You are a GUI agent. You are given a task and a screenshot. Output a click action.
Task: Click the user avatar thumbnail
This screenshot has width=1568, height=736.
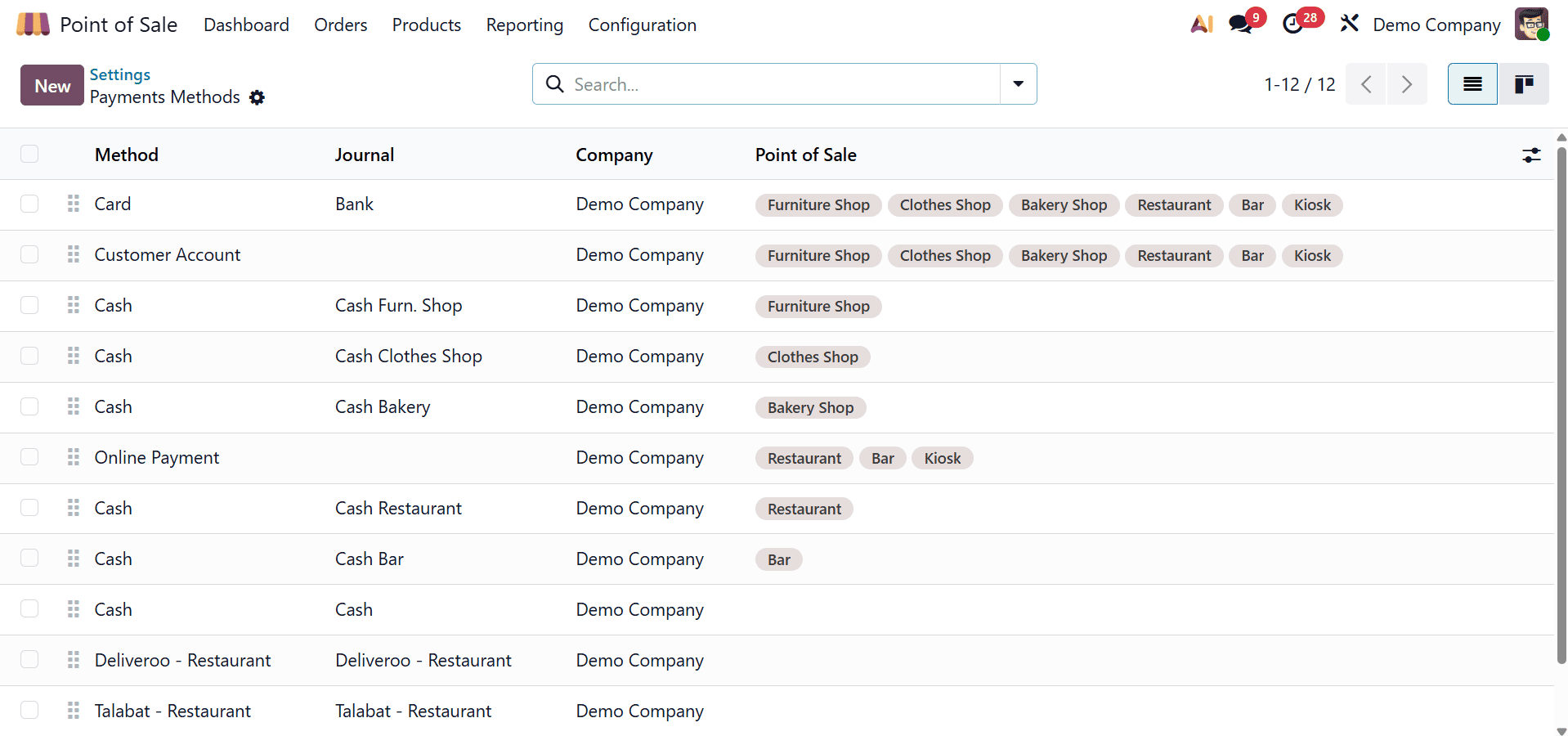tap(1532, 24)
